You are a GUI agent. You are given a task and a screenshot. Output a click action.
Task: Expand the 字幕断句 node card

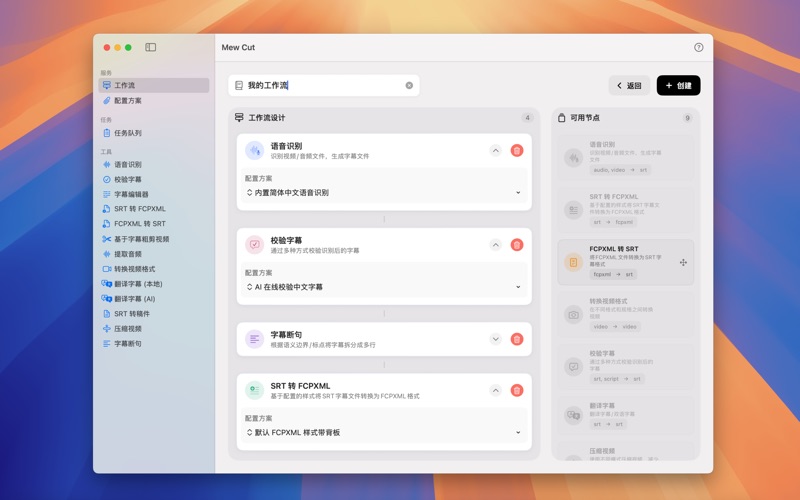(x=495, y=339)
